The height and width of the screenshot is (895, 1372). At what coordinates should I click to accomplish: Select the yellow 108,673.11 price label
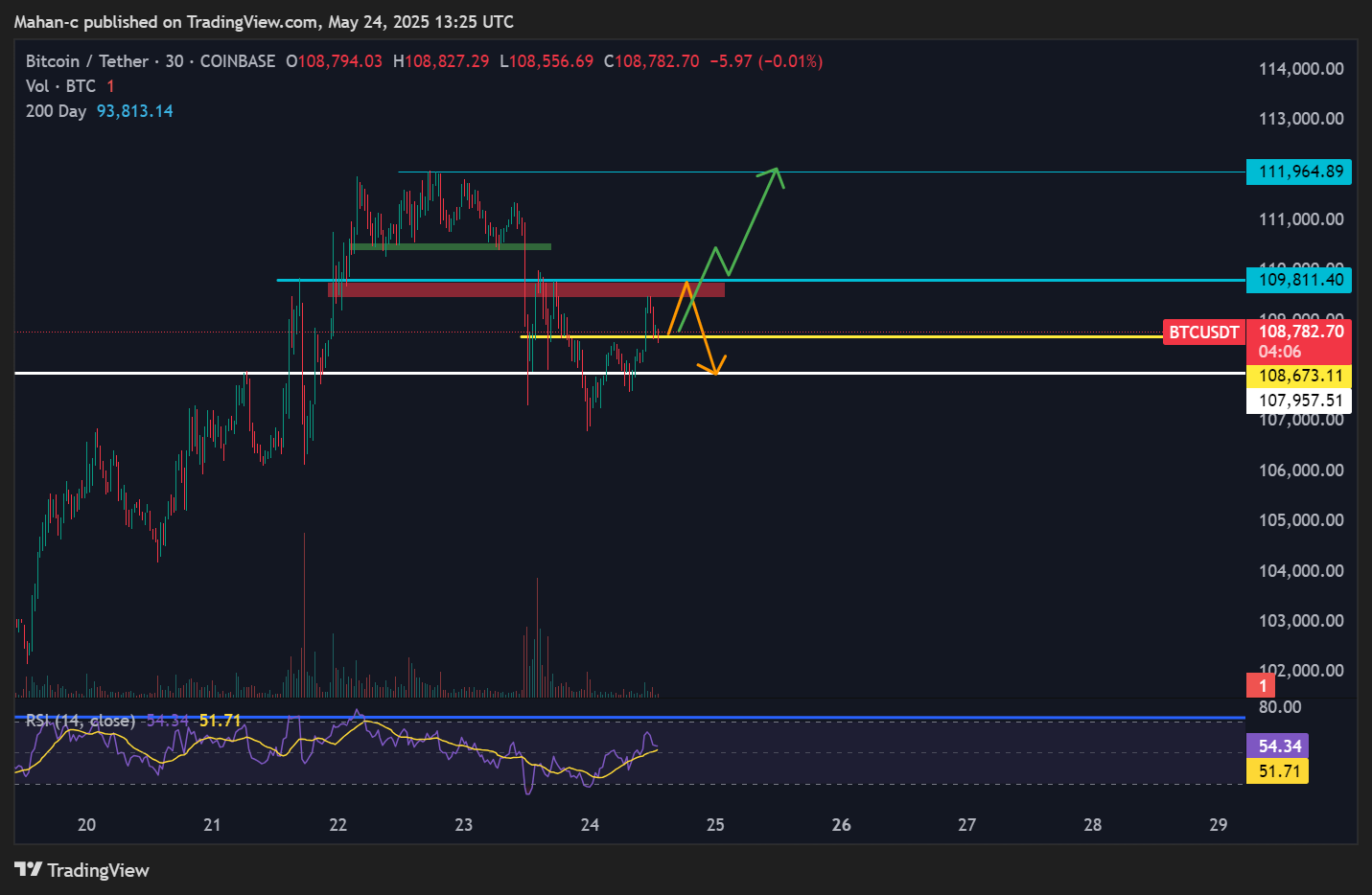[x=1299, y=376]
